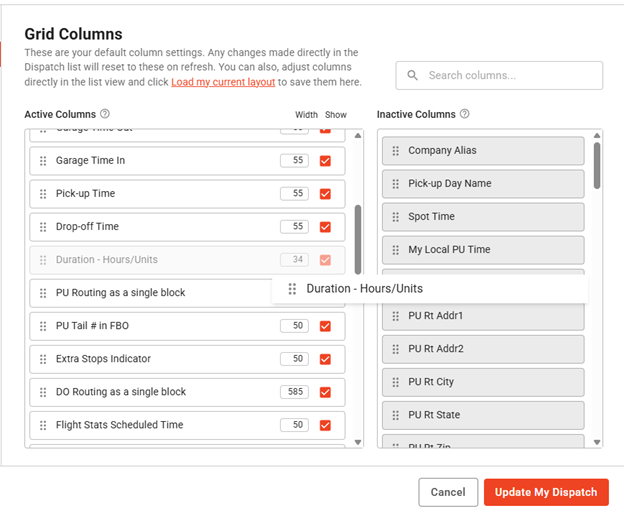Uncheck Show for Flight Stats Scheduled Time
Image resolution: width=624 pixels, height=516 pixels.
point(325,425)
